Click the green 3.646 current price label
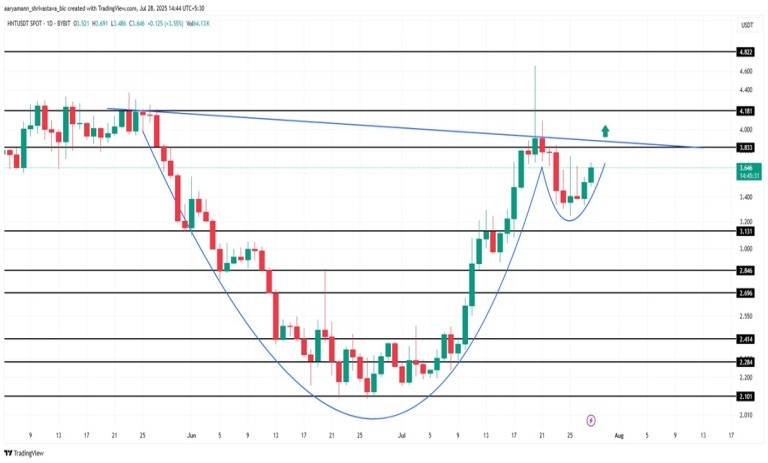The image size is (768, 463). (749, 171)
